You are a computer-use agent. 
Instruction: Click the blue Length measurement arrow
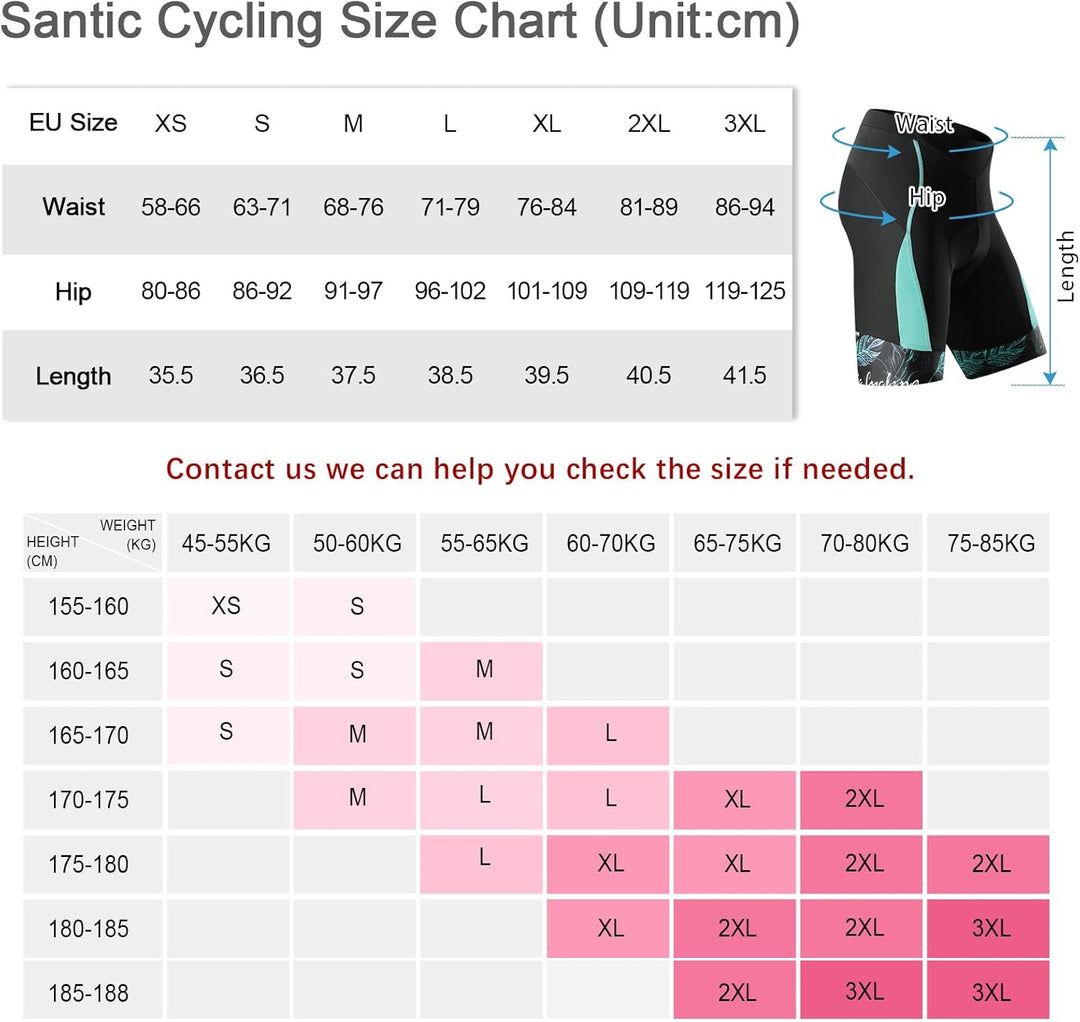point(1049,262)
